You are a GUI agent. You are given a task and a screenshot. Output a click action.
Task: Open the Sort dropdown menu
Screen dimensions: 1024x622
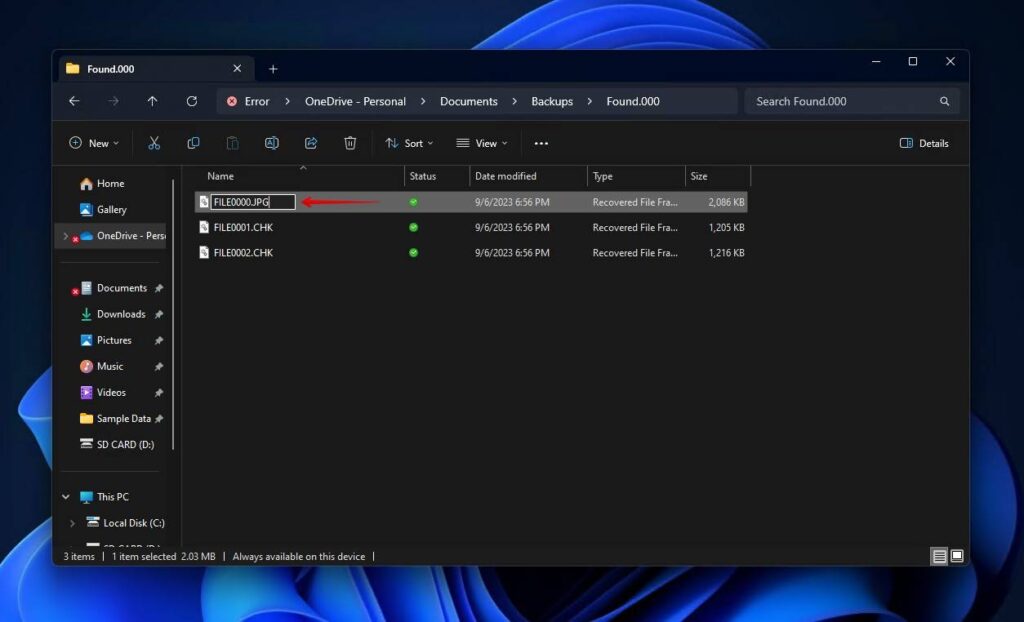coord(409,143)
